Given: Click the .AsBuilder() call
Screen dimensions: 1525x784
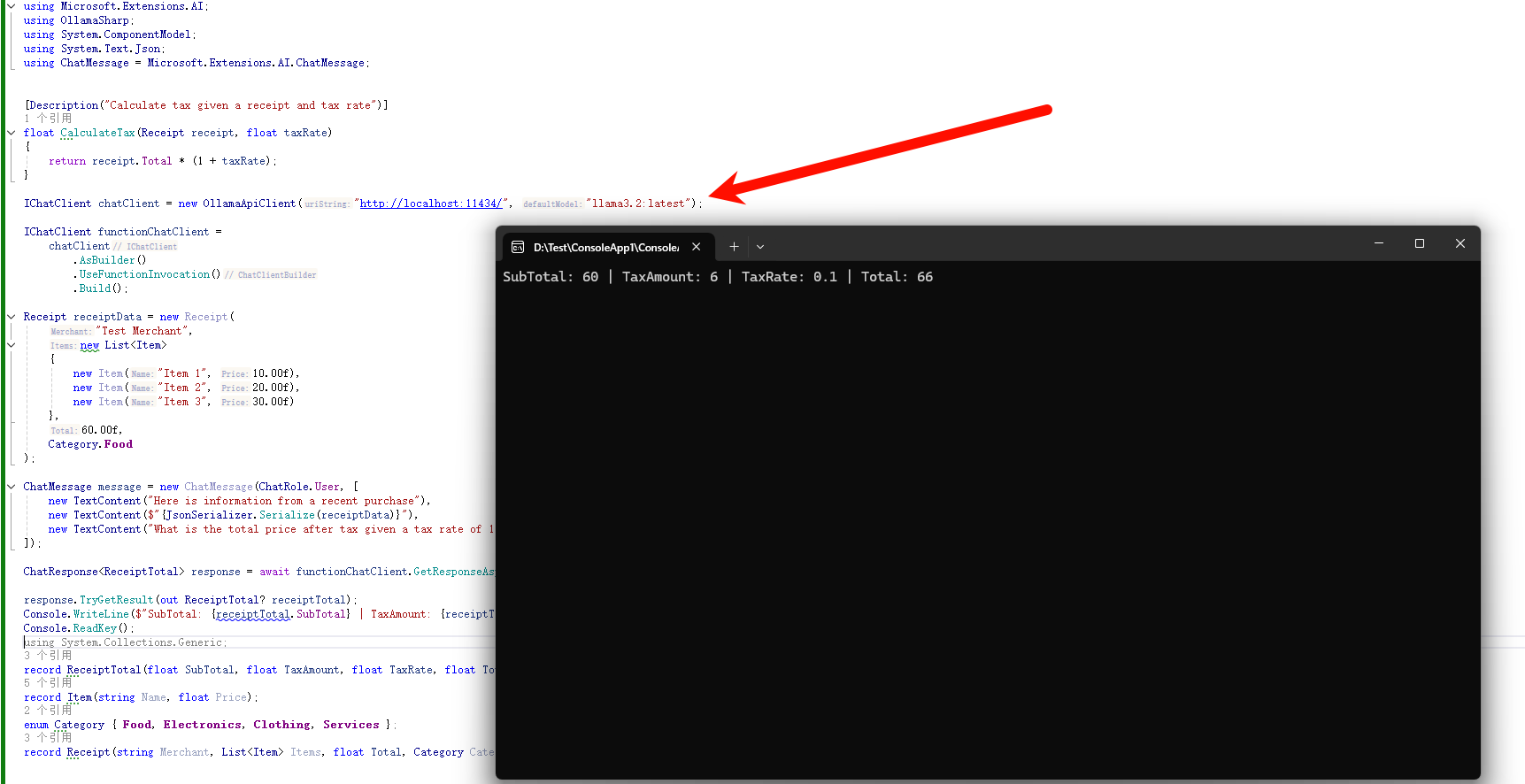Looking at the screenshot, I should pos(110,260).
